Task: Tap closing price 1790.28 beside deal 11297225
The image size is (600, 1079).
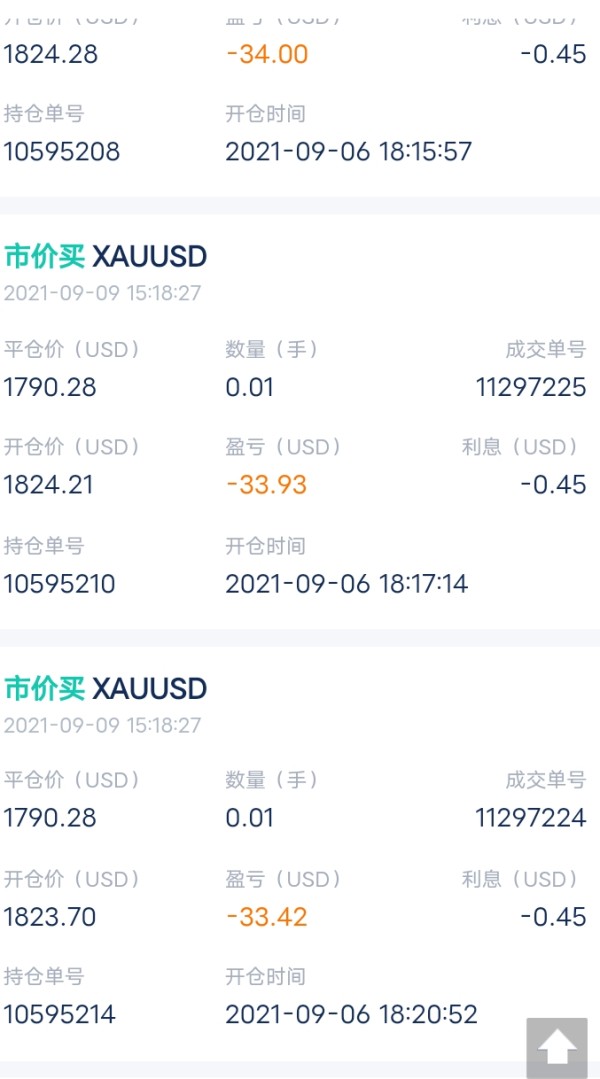Action: pos(50,387)
